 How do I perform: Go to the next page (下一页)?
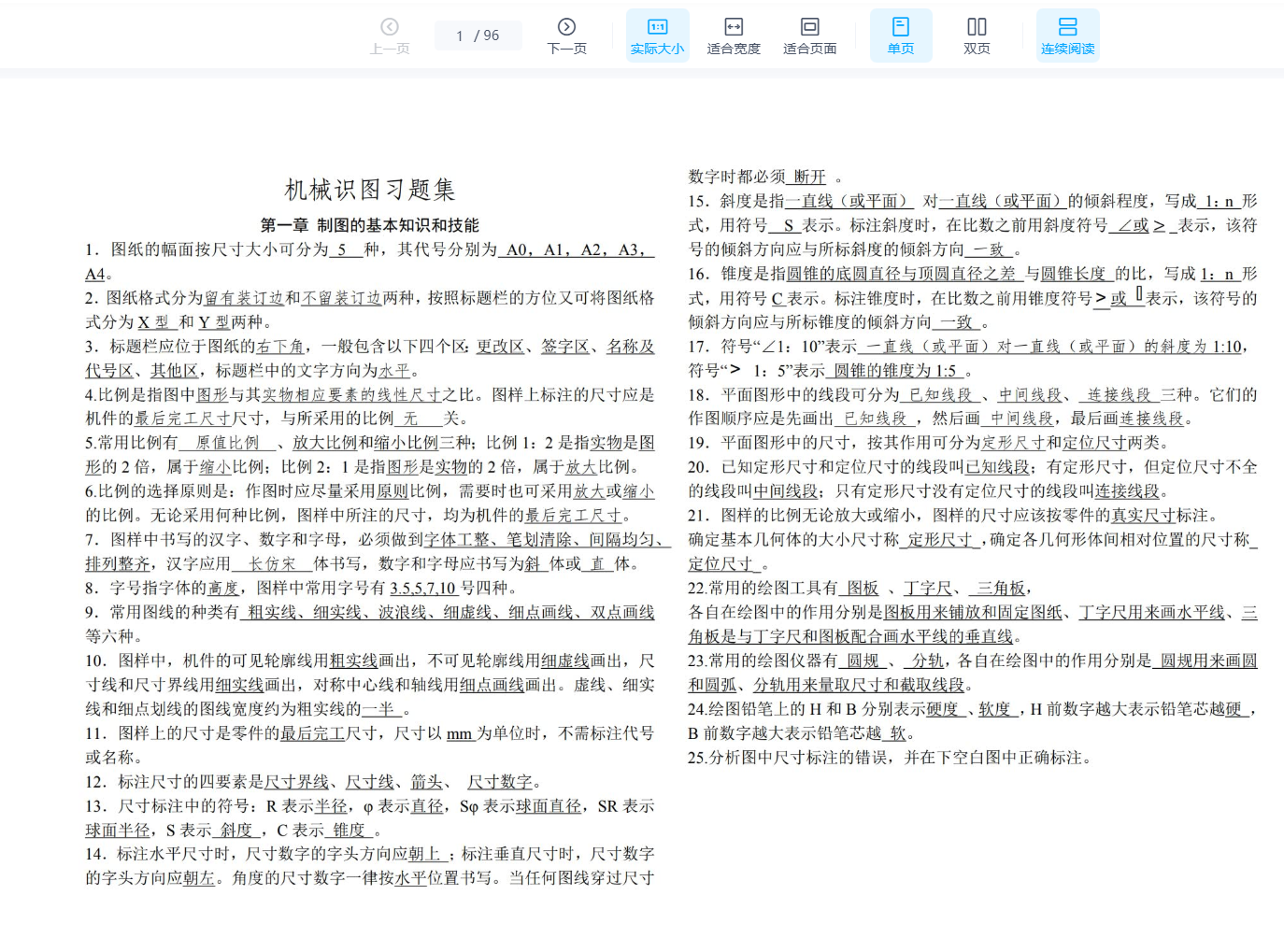(566, 36)
